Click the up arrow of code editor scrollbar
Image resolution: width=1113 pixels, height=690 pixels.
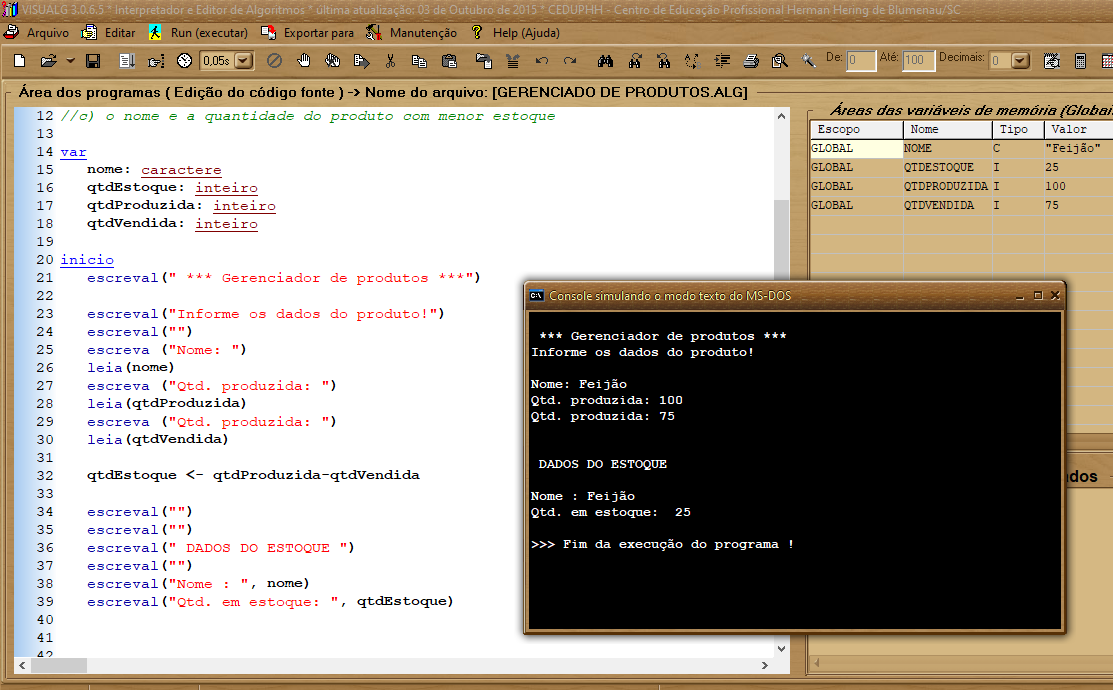pyautogui.click(x=782, y=116)
